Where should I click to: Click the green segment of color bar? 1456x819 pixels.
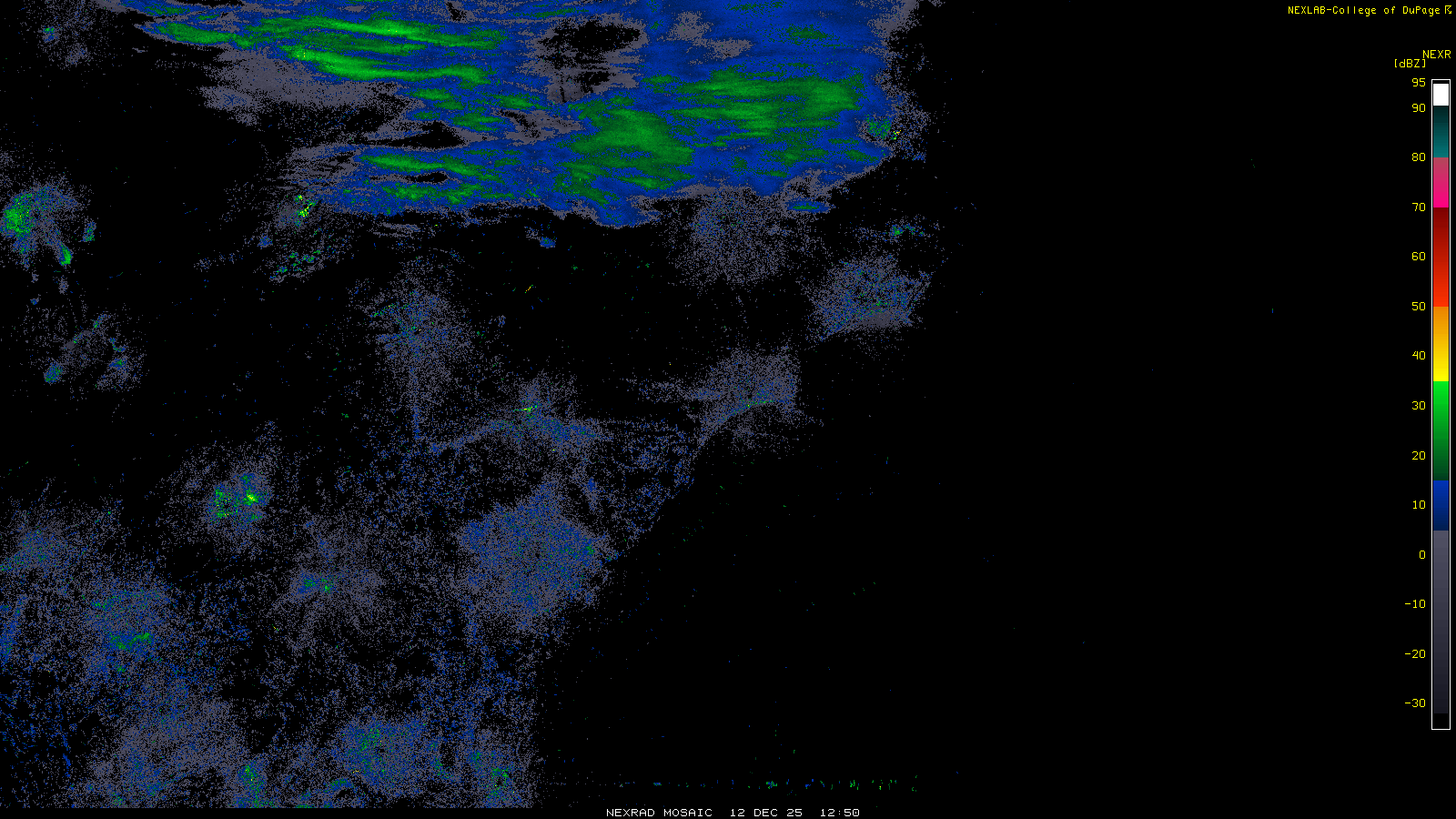point(1441,430)
